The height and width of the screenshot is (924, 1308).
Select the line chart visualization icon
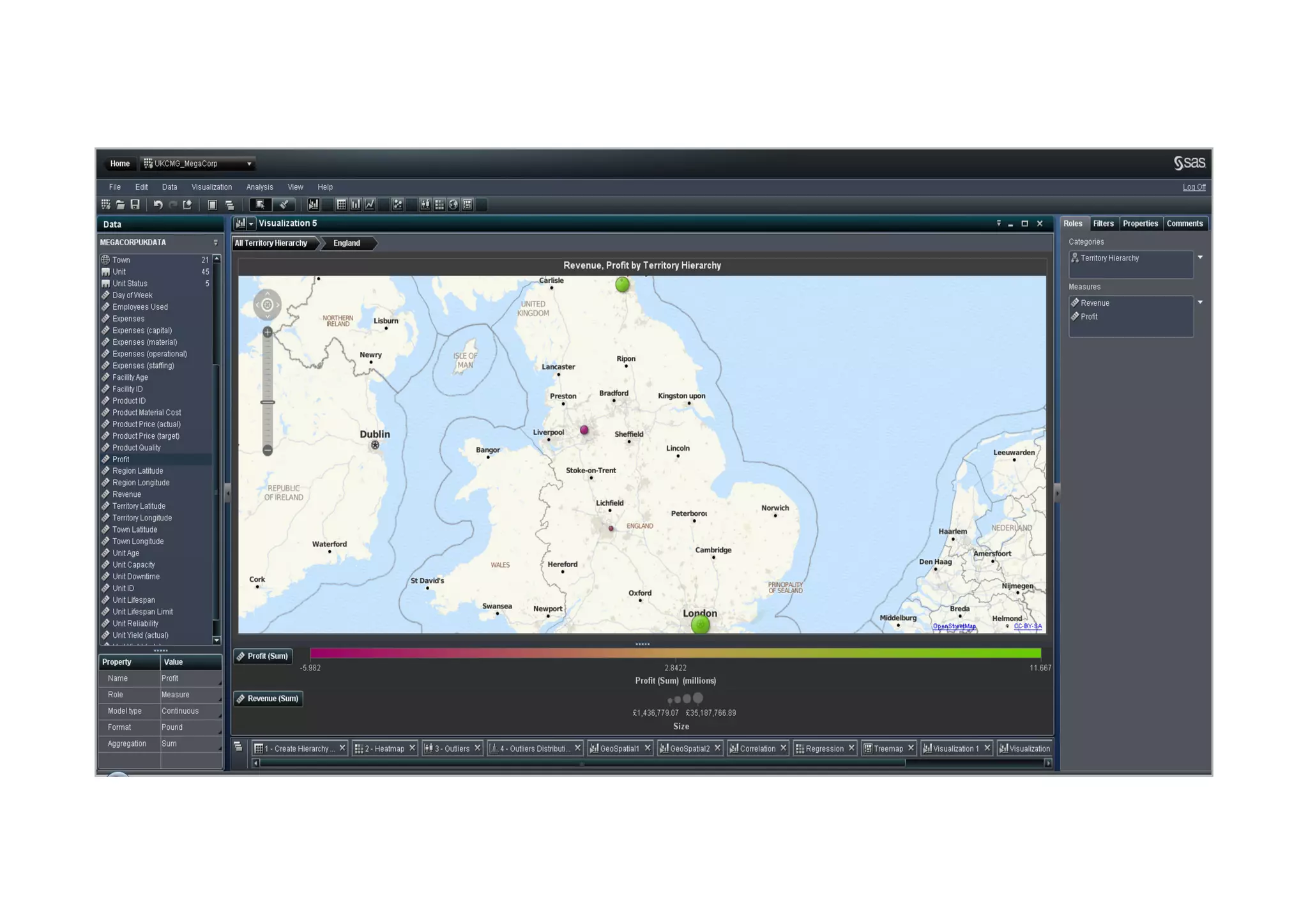370,205
